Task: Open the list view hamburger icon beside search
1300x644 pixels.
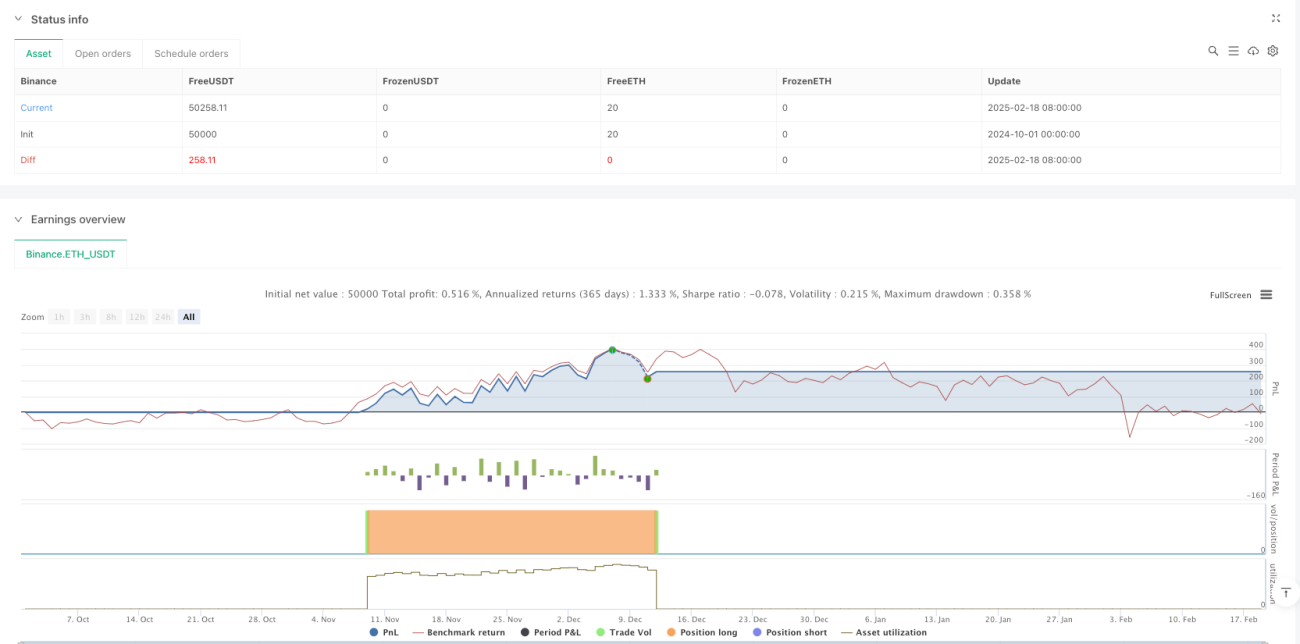Action: (1233, 51)
